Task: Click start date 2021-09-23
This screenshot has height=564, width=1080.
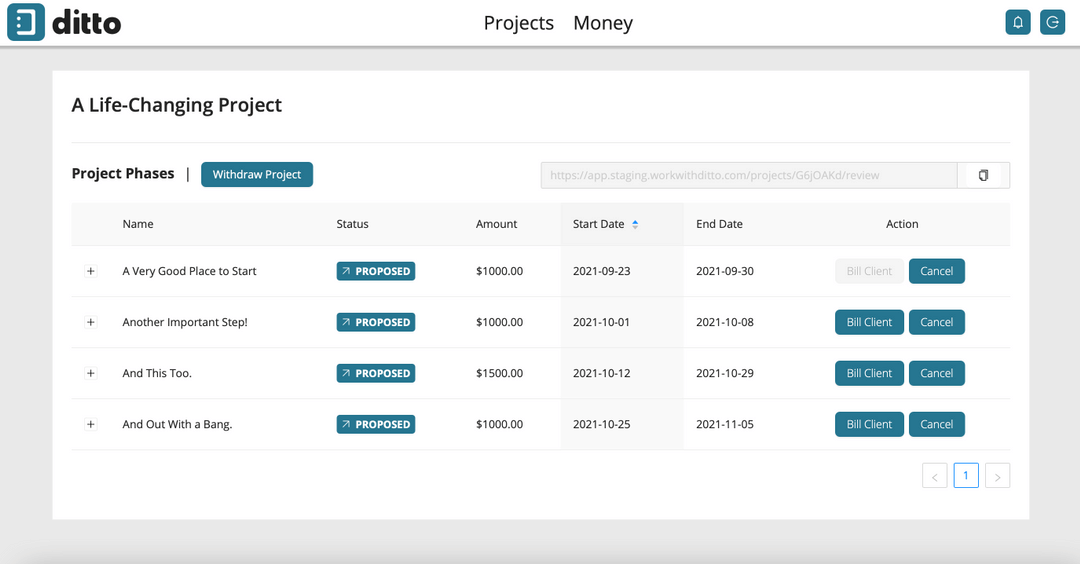Action: coord(601,271)
